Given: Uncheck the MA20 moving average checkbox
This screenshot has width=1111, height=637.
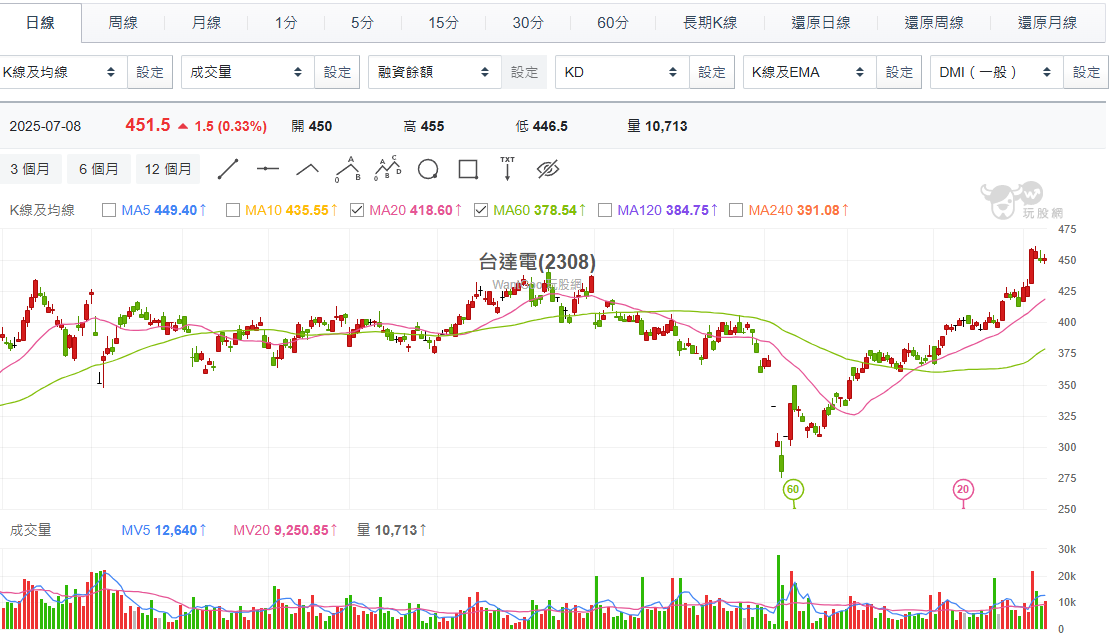Looking at the screenshot, I should point(357,210).
